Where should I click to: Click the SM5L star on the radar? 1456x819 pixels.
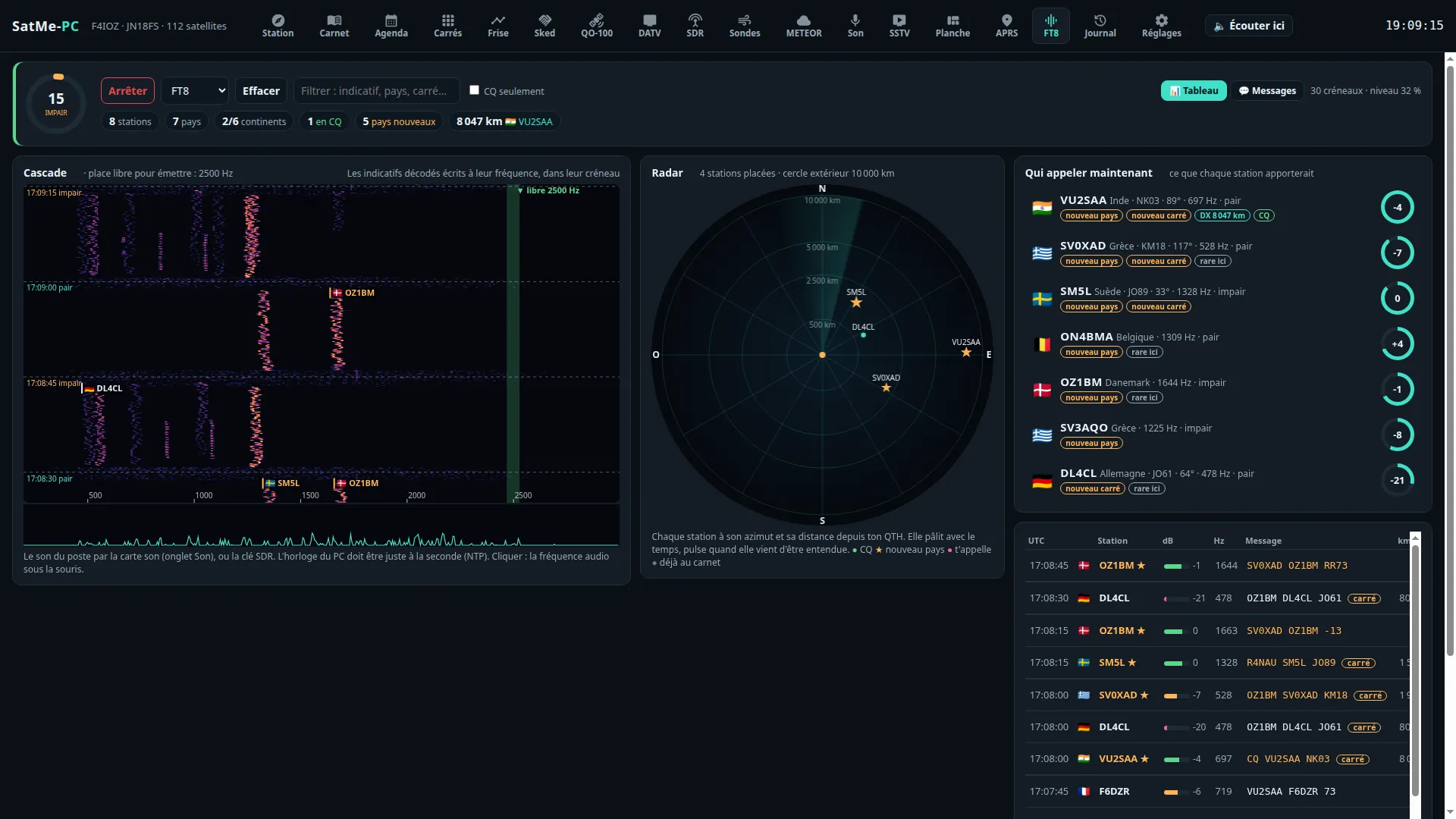point(856,303)
